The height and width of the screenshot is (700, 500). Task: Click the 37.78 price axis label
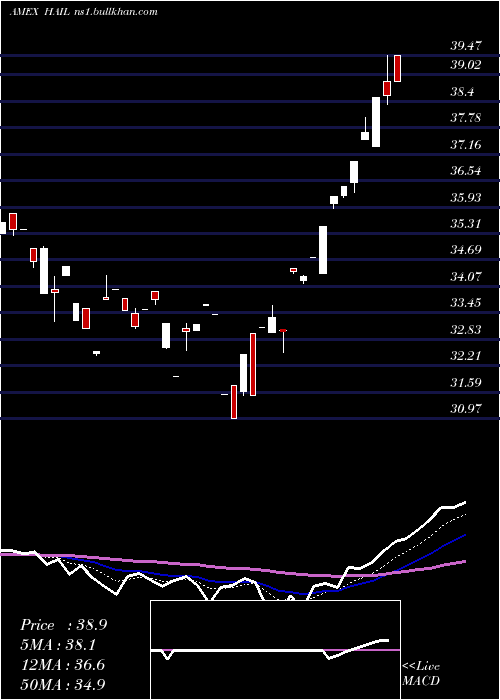click(x=466, y=118)
